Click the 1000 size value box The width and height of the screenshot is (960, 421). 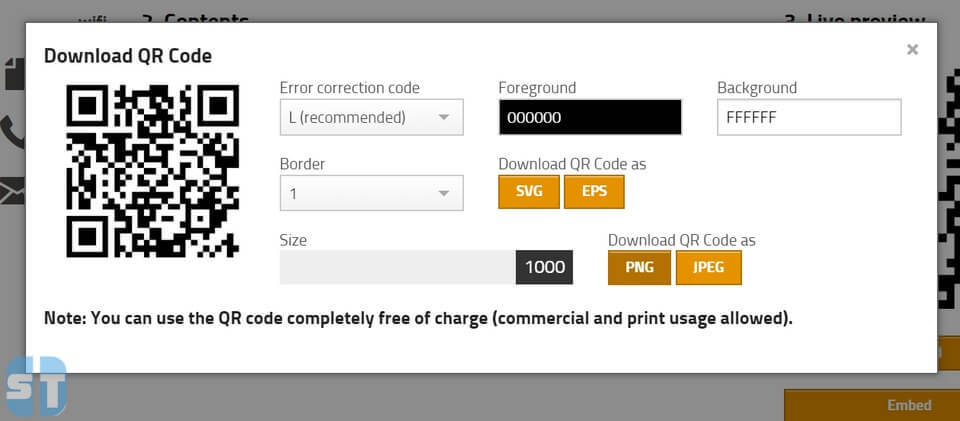pyautogui.click(x=544, y=267)
